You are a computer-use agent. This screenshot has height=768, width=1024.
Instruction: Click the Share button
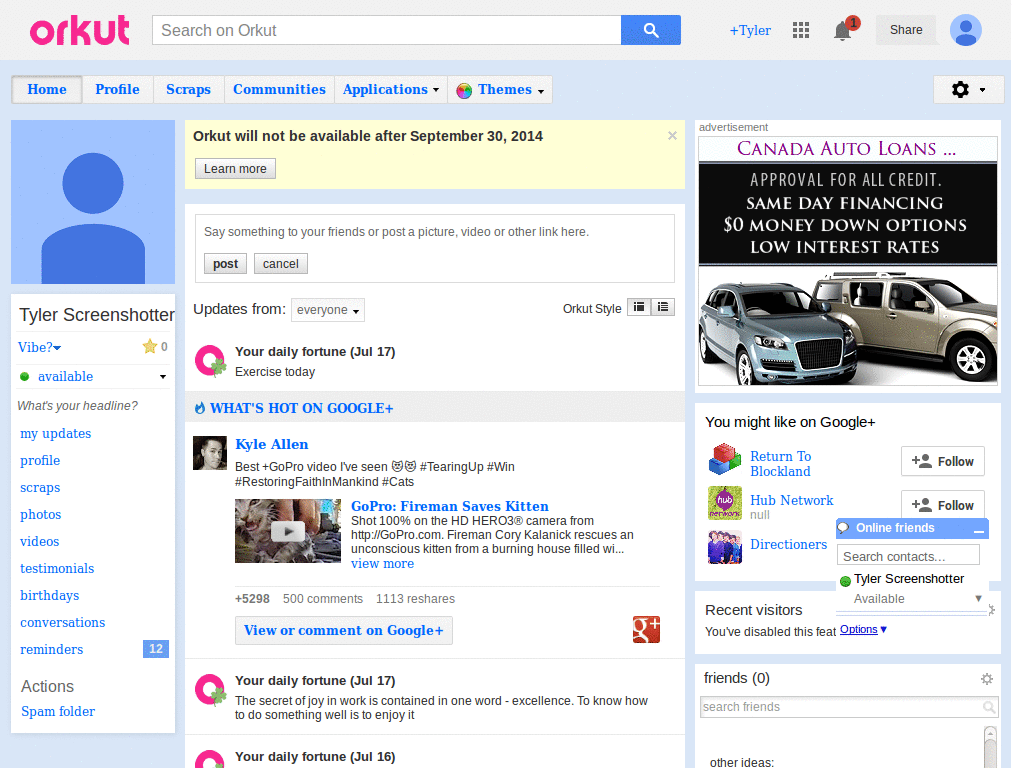pos(906,30)
